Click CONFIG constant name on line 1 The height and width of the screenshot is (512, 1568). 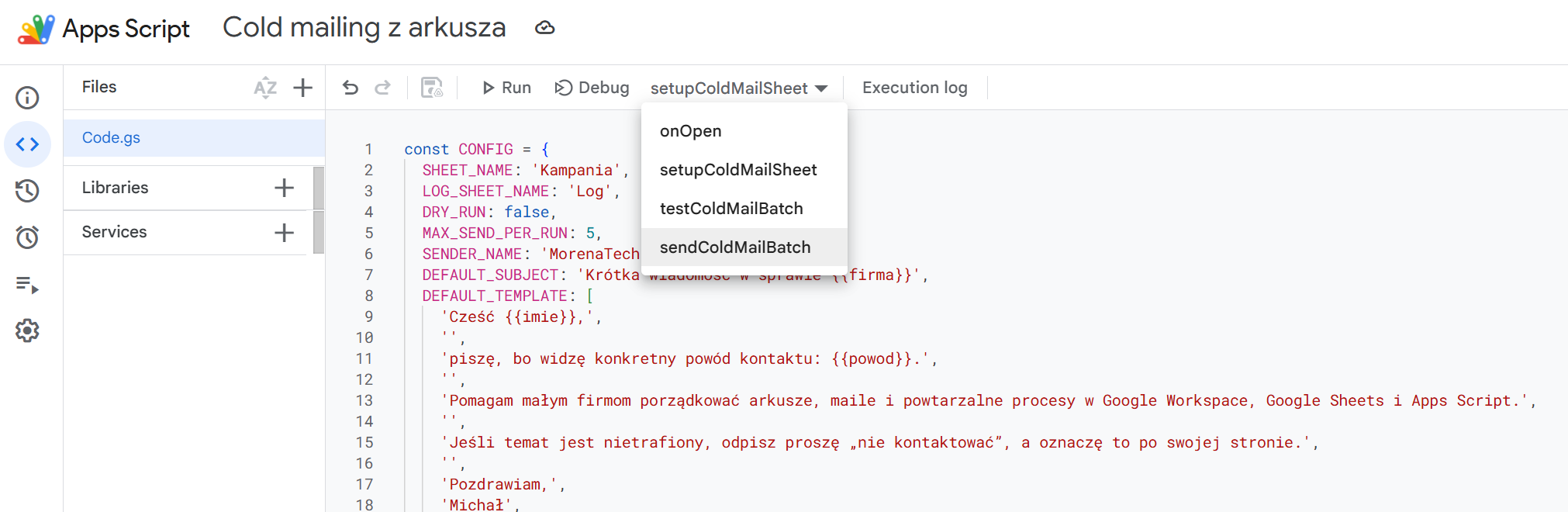[x=485, y=149]
